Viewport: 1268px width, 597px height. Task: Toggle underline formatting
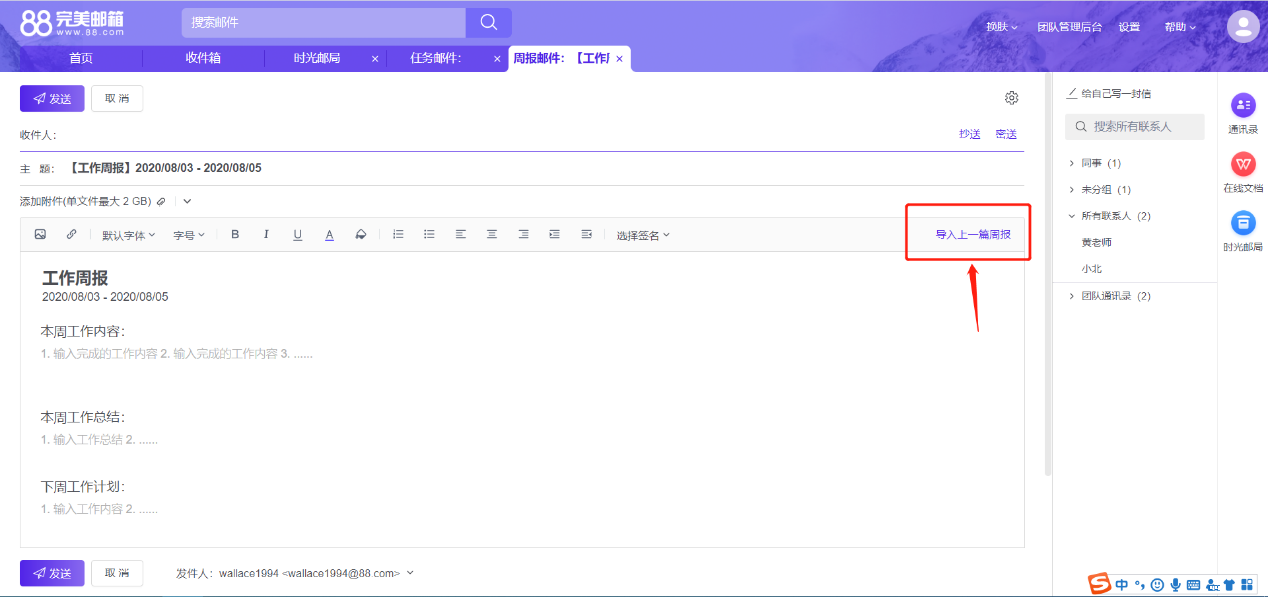pyautogui.click(x=297, y=235)
